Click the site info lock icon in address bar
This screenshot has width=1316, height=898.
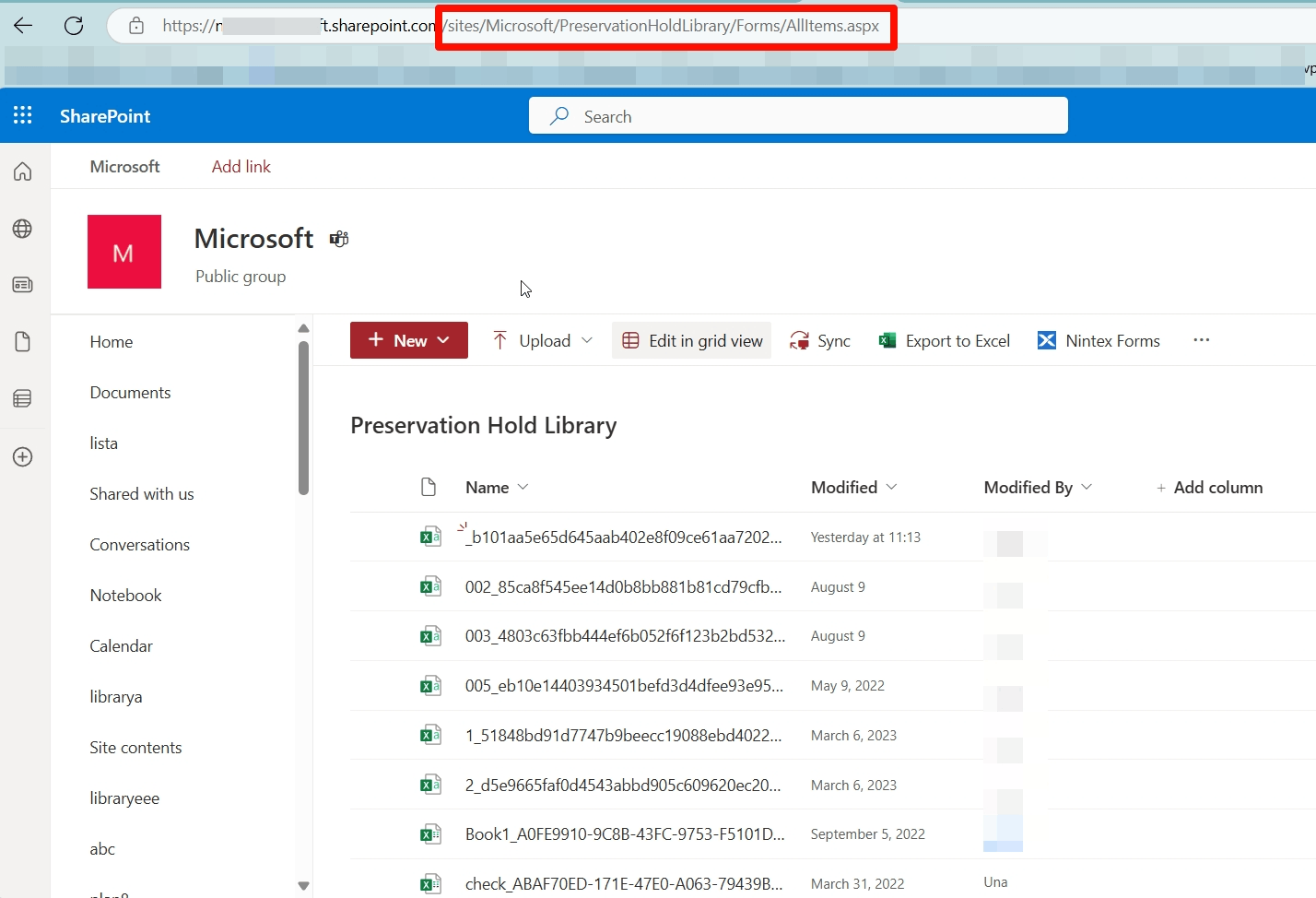click(x=136, y=26)
